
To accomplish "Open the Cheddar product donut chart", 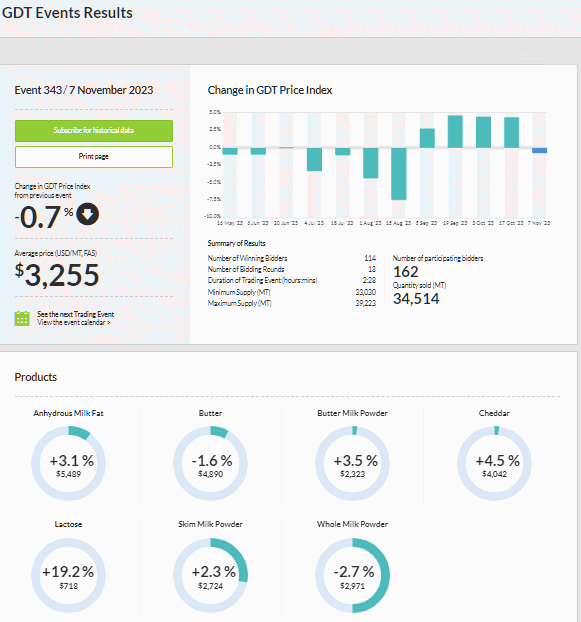I will click(x=495, y=463).
